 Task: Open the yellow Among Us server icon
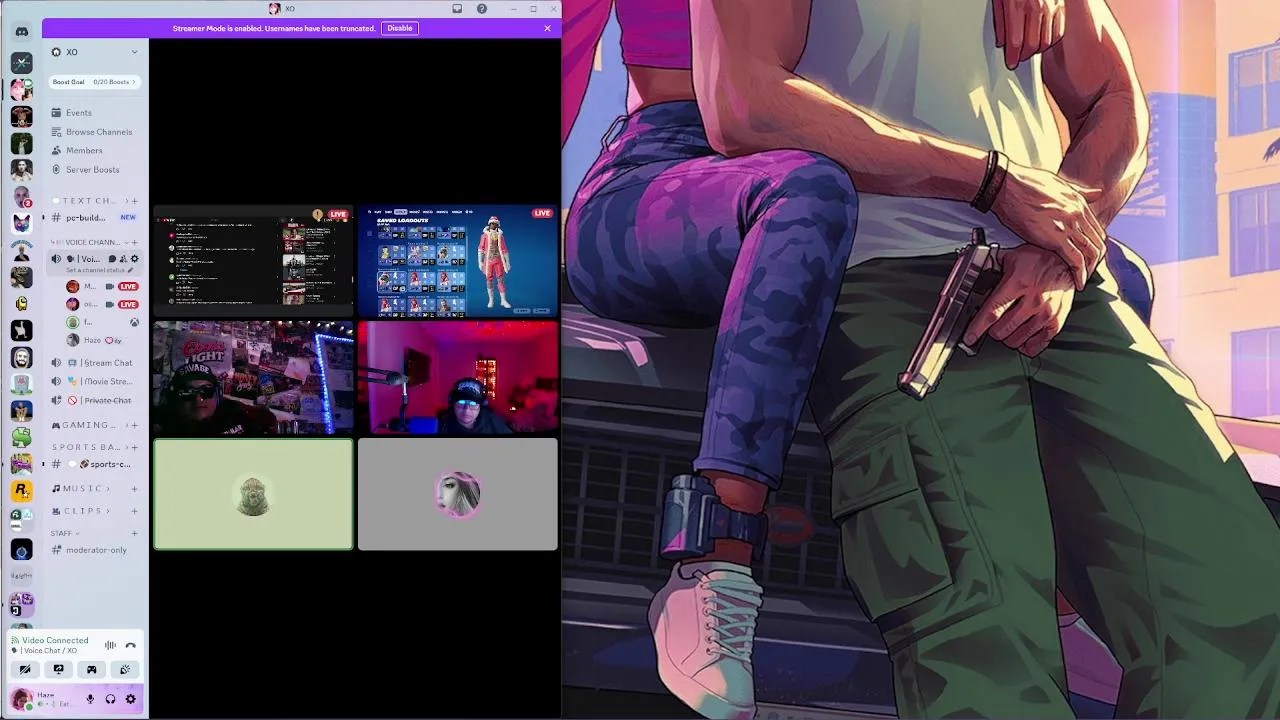[x=21, y=303]
